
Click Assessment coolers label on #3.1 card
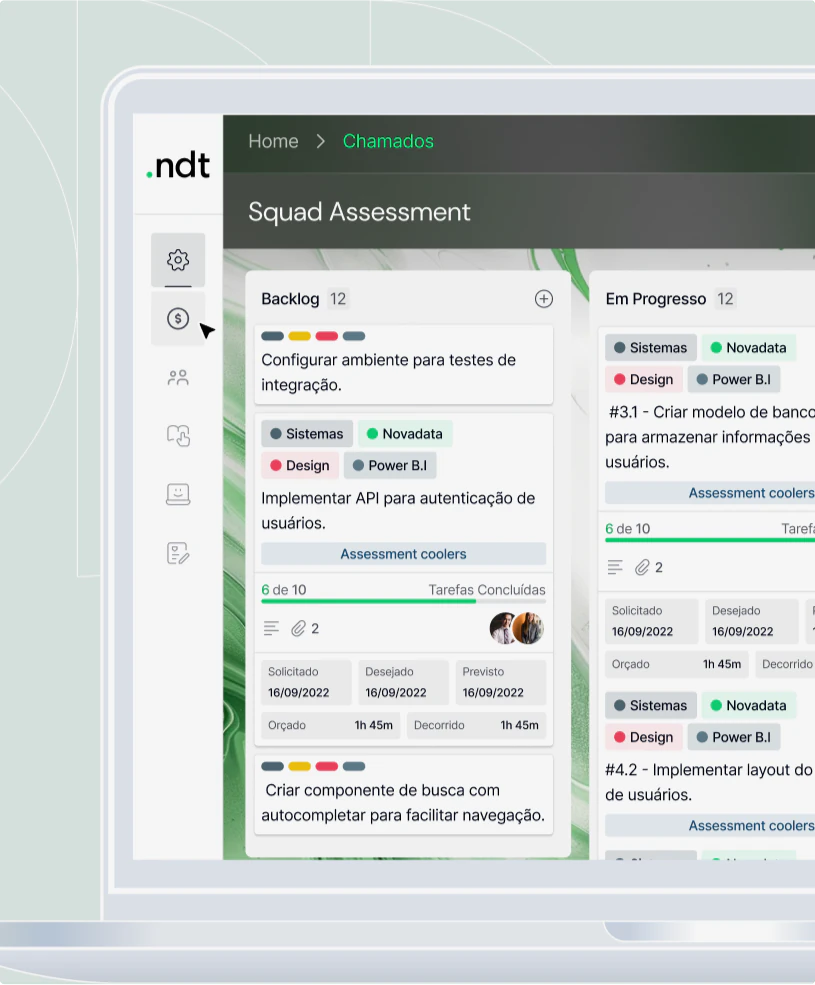click(x=710, y=493)
